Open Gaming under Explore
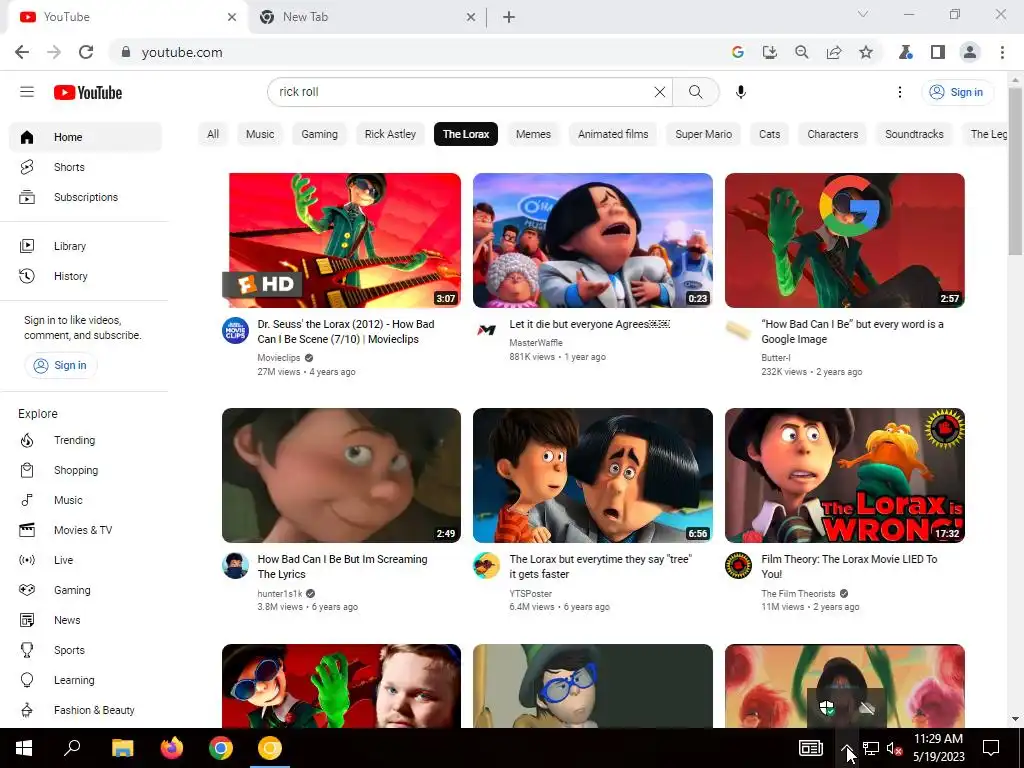Viewport: 1024px width, 768px height. (86, 590)
